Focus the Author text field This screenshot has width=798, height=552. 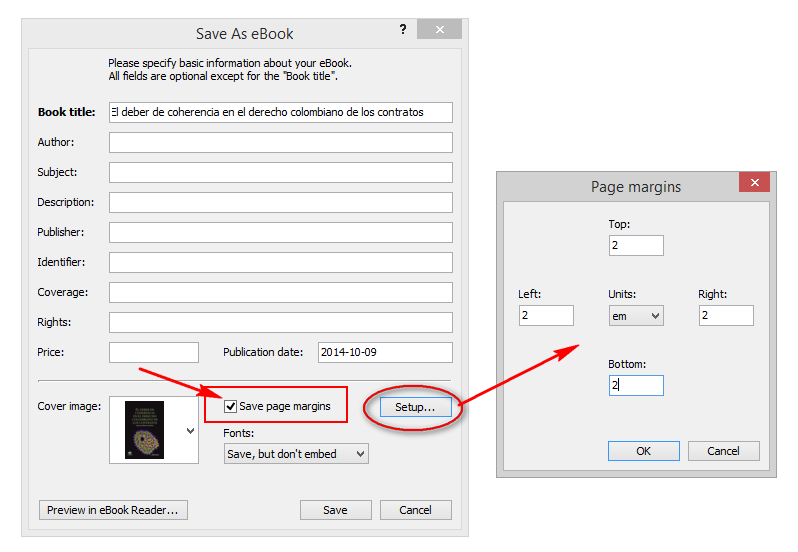point(280,142)
